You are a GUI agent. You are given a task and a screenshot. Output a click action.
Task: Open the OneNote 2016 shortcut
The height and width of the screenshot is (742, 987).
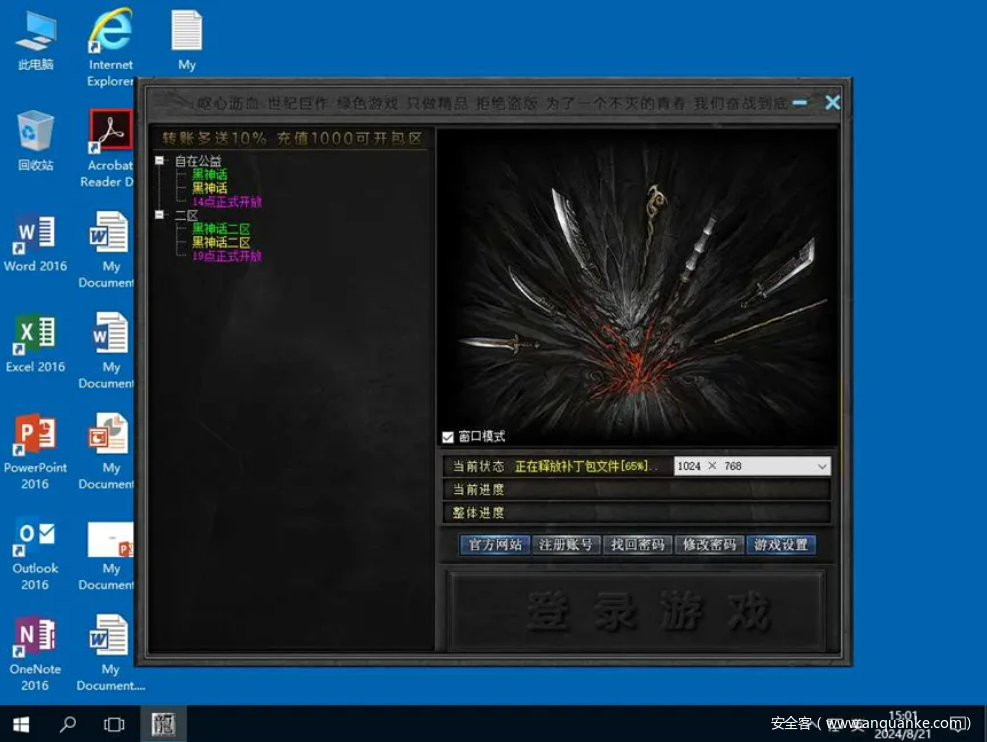(x=35, y=655)
